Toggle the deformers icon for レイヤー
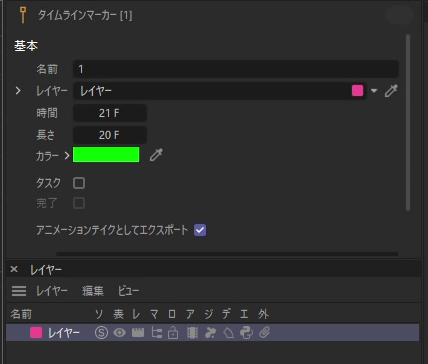Image resolution: width=428 pixels, height=364 pixels. [x=228, y=333]
